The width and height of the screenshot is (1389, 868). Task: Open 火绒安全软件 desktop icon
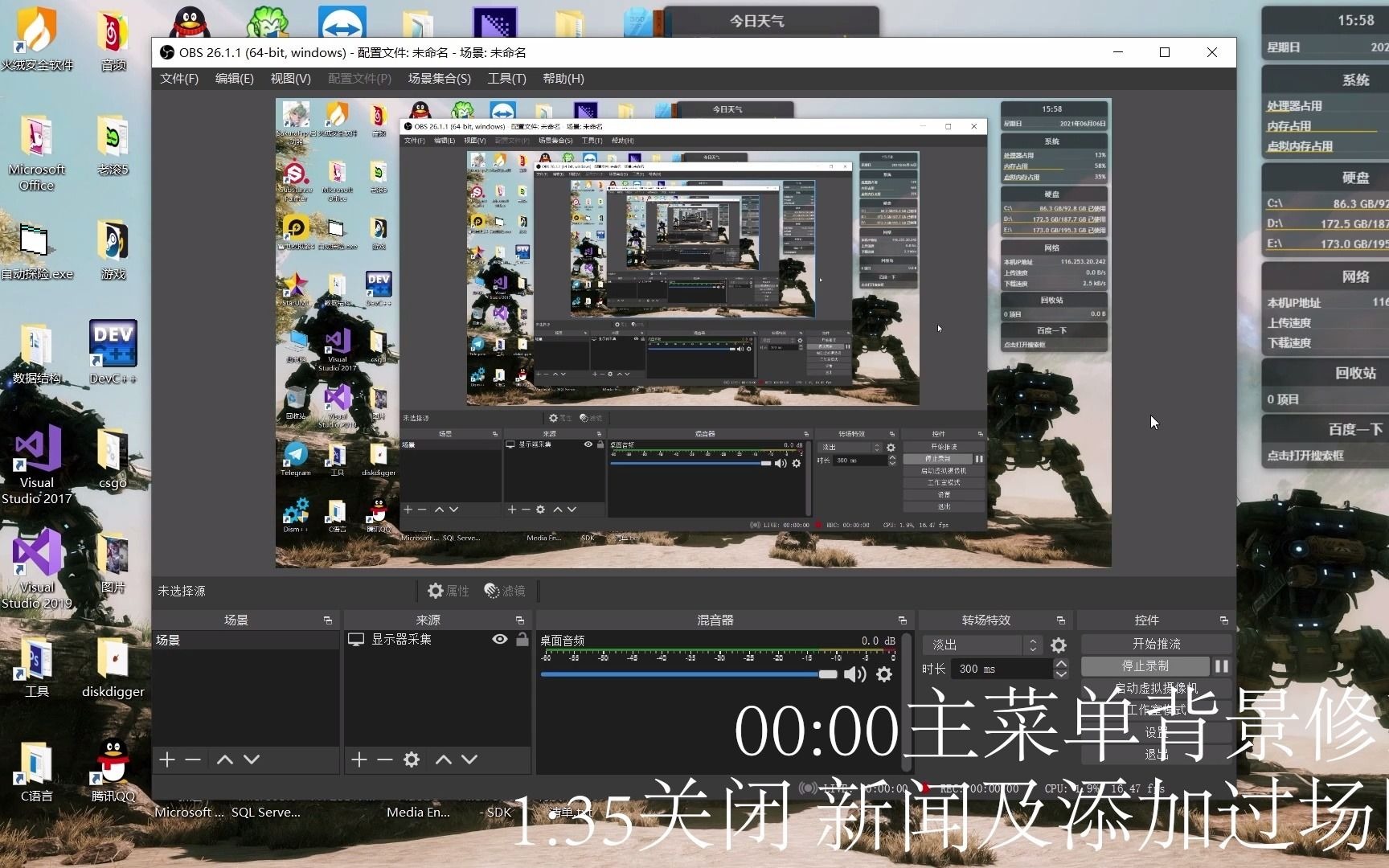[36, 39]
